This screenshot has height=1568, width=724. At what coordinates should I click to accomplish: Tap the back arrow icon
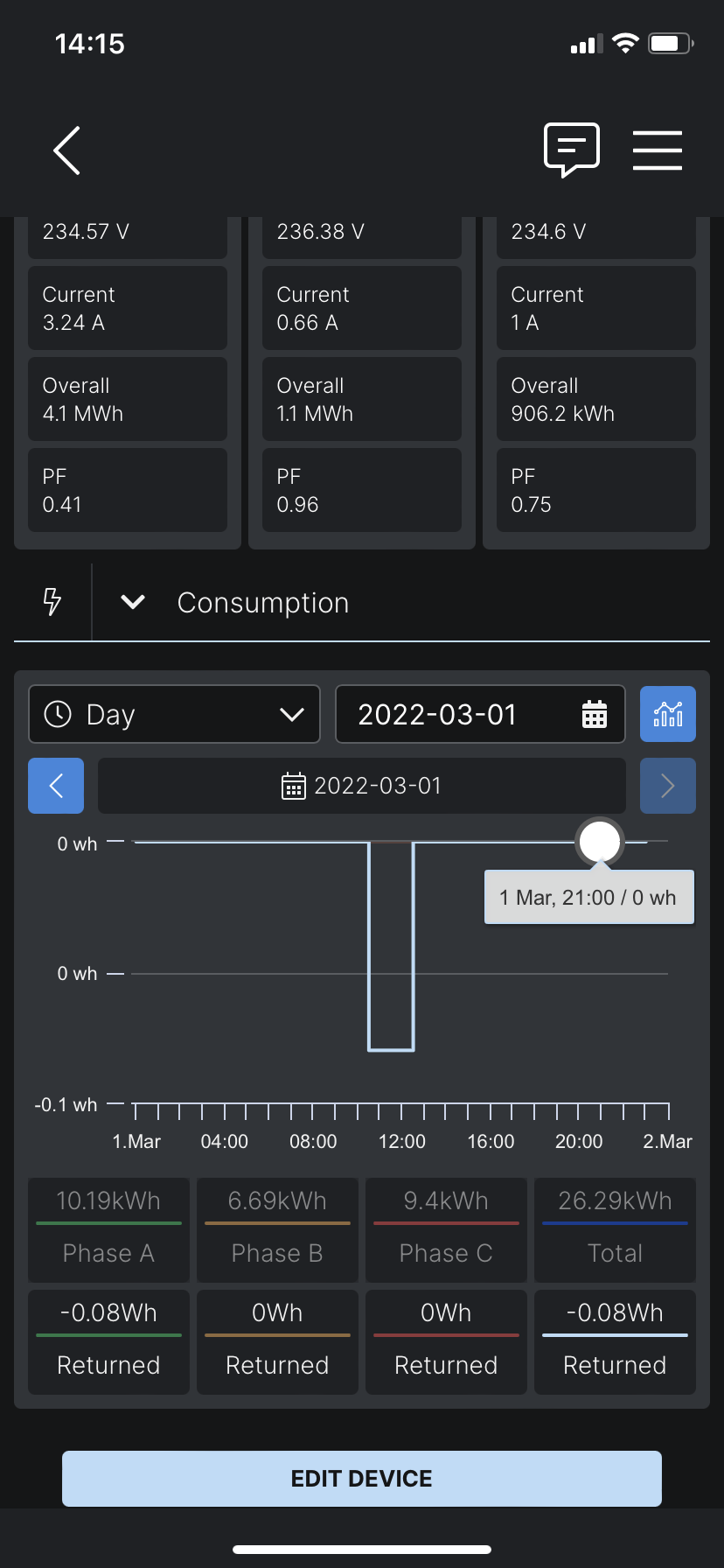(x=67, y=150)
